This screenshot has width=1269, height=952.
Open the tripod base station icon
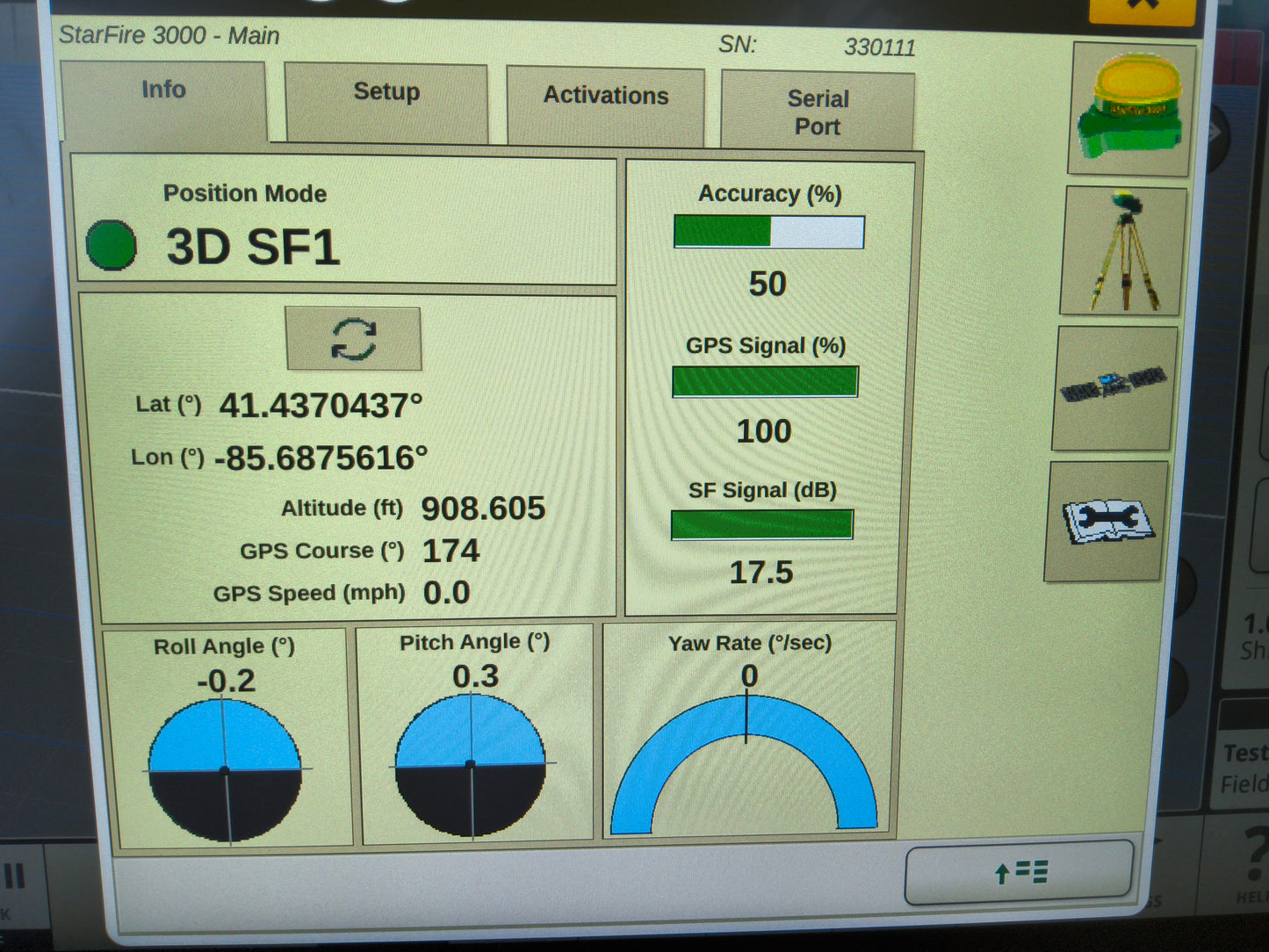tap(1121, 252)
